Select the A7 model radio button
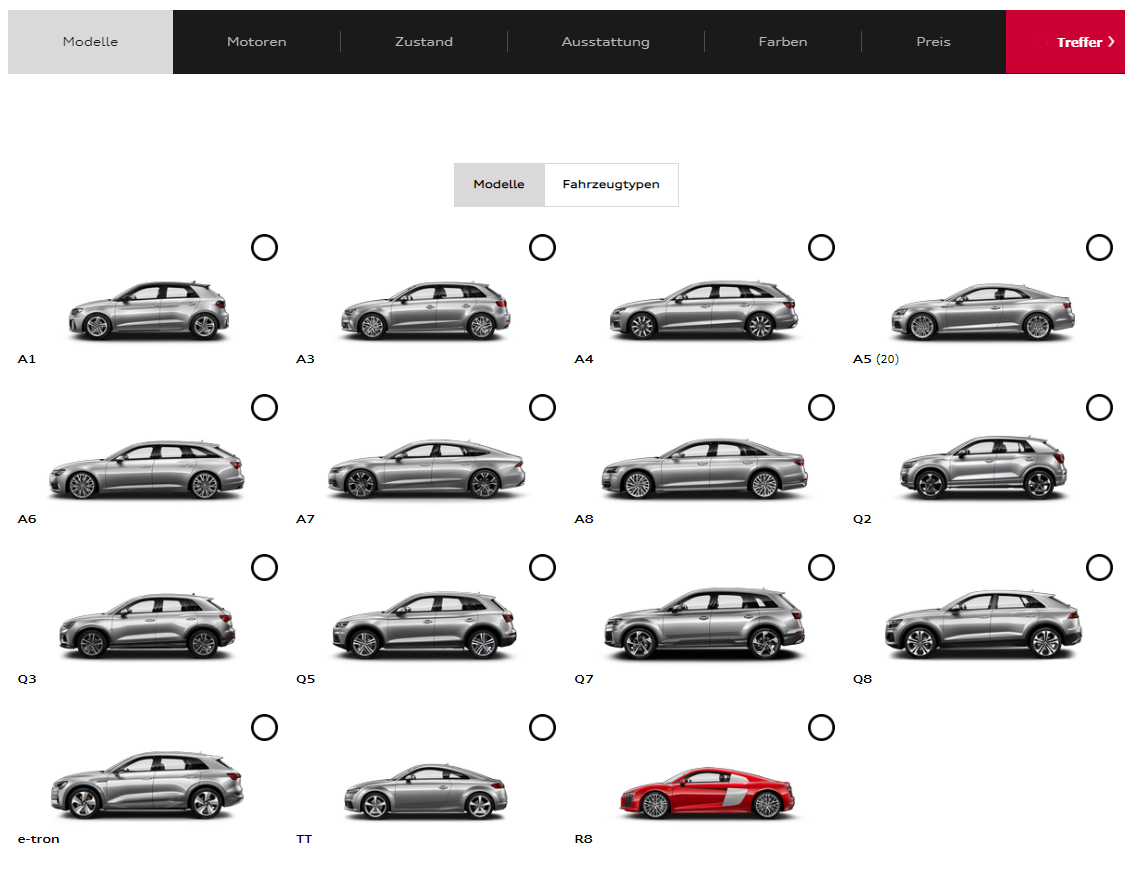The height and width of the screenshot is (880, 1134). click(x=542, y=407)
